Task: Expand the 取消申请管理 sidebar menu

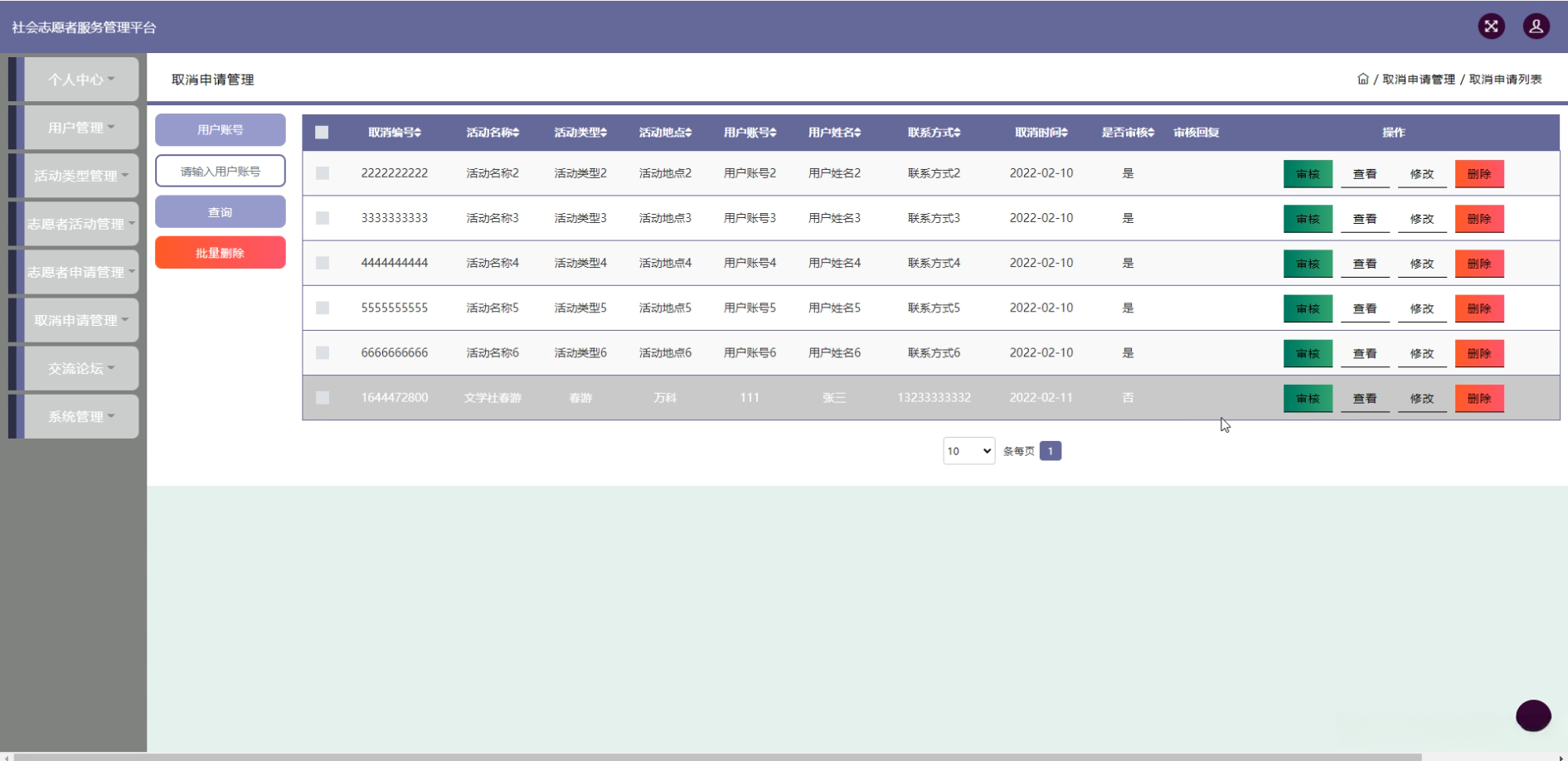Action: 81,320
